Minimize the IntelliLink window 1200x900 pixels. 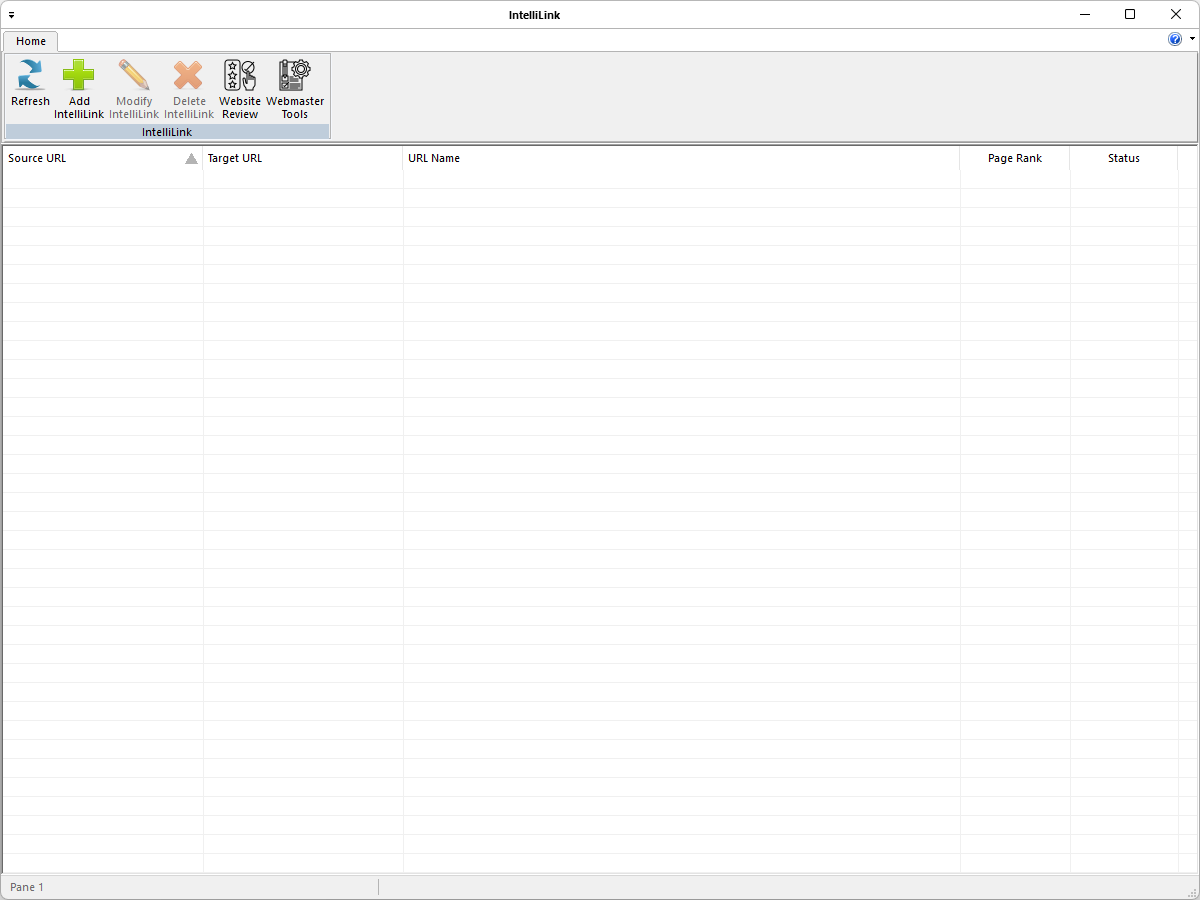(x=1084, y=14)
